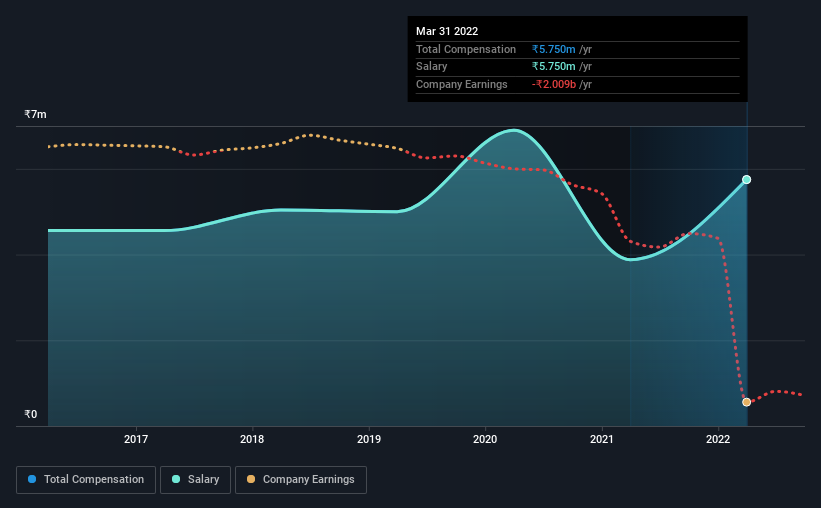Click the 2018 x-axis label

252,439
